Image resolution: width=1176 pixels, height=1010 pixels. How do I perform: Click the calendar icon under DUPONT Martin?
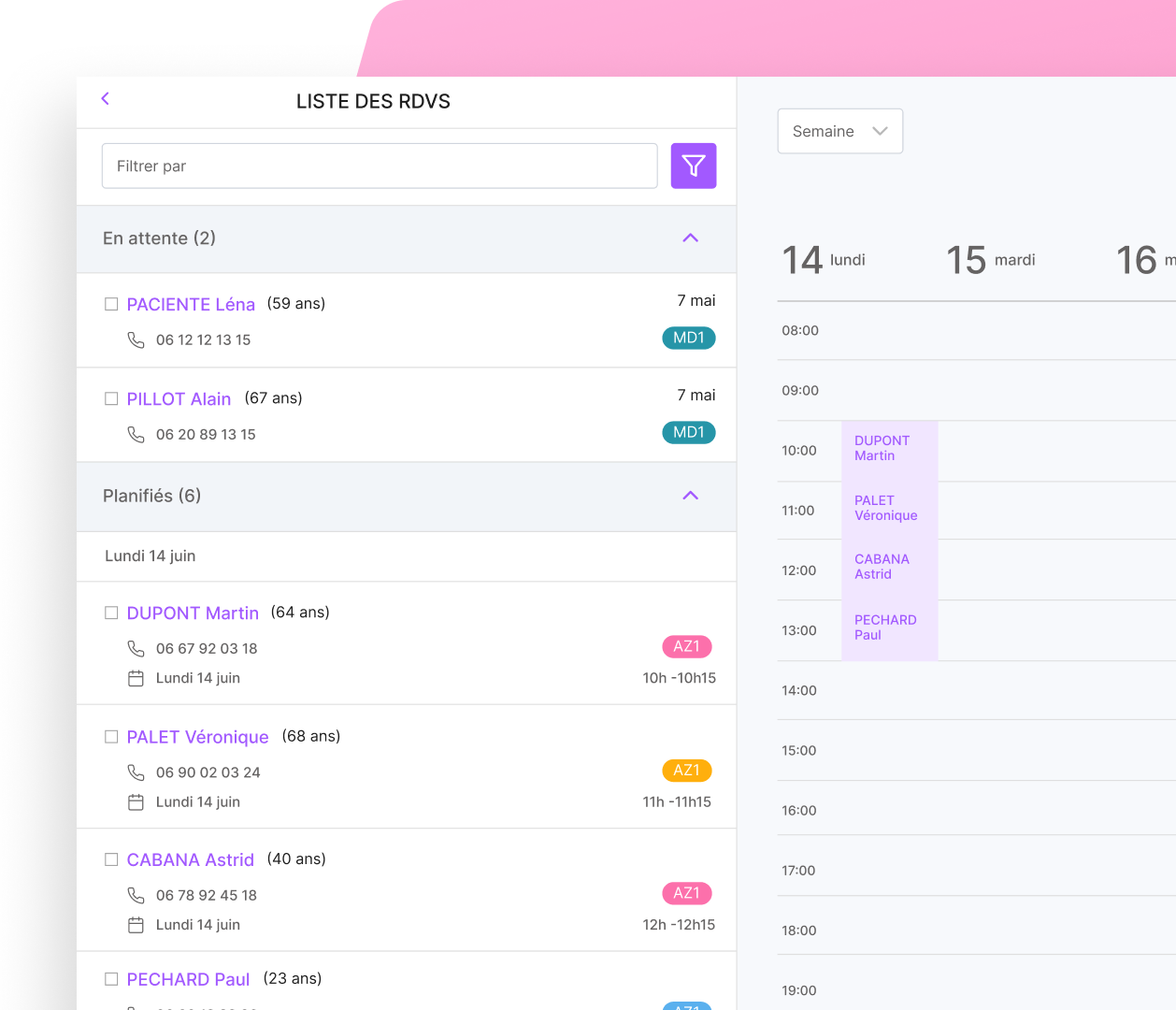(136, 678)
